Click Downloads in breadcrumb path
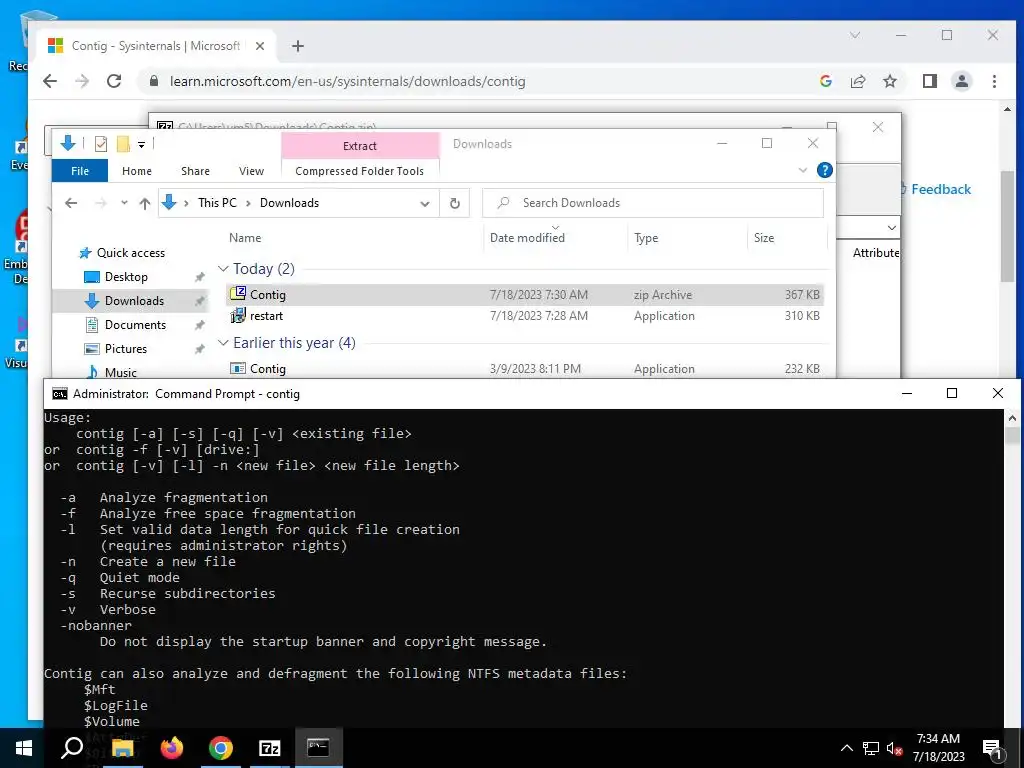 coord(289,202)
